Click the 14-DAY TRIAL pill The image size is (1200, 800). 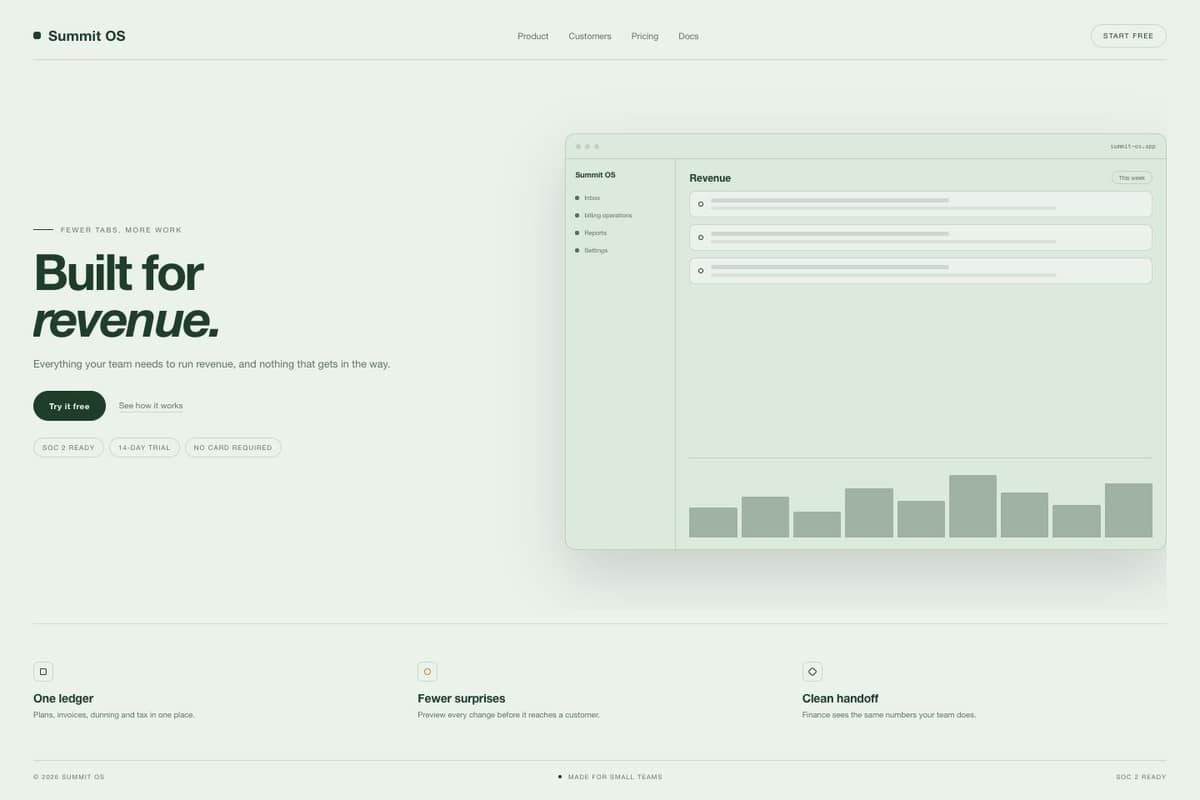pos(144,447)
